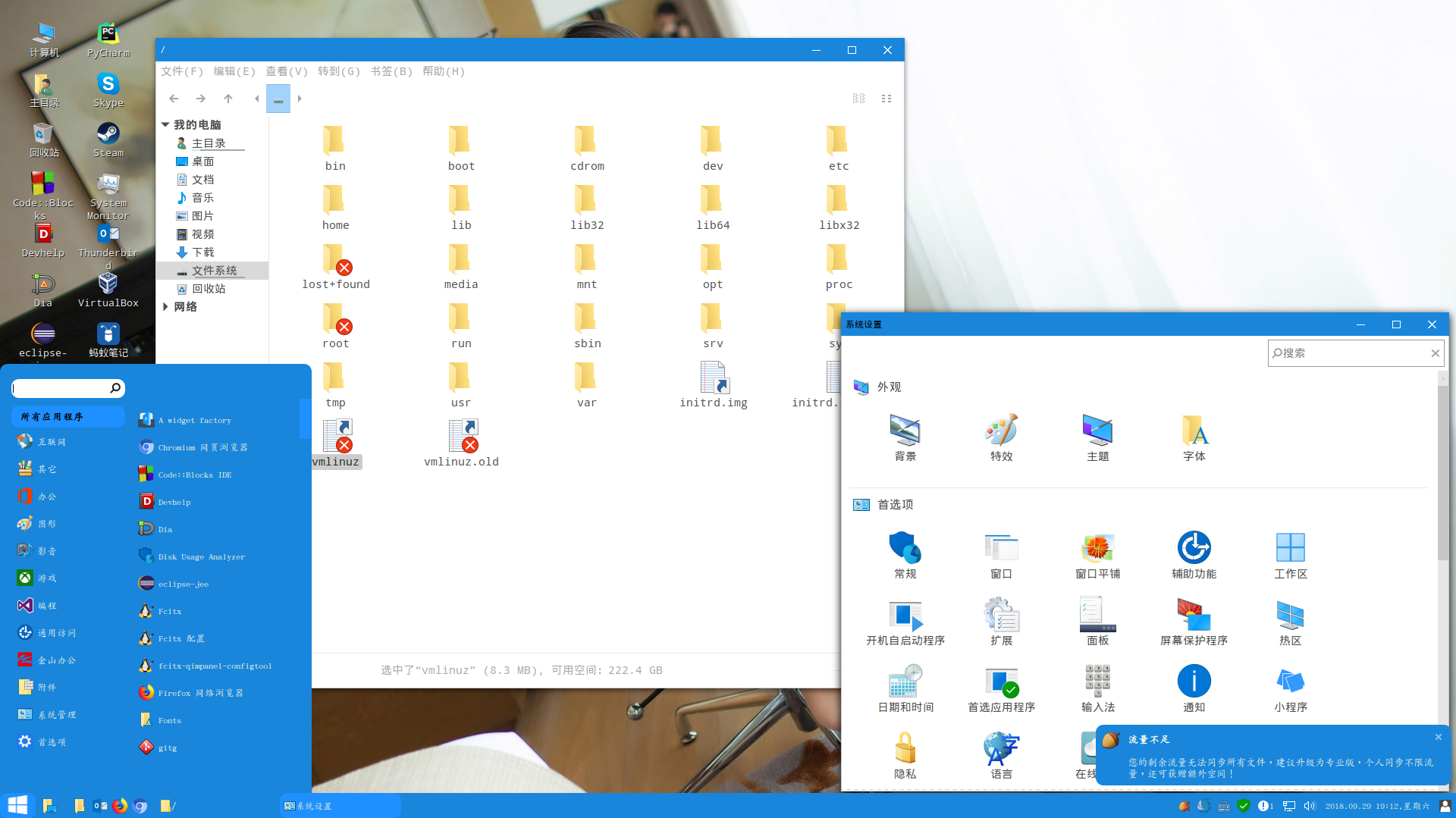Click the Firefox icon in the taskbar
The width and height of the screenshot is (1456, 818).
[x=120, y=806]
